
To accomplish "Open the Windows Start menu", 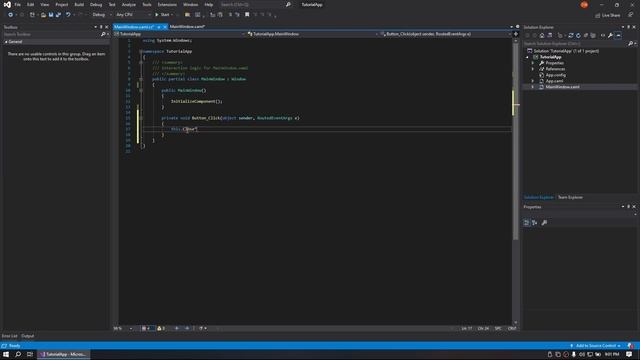I will tap(6, 354).
